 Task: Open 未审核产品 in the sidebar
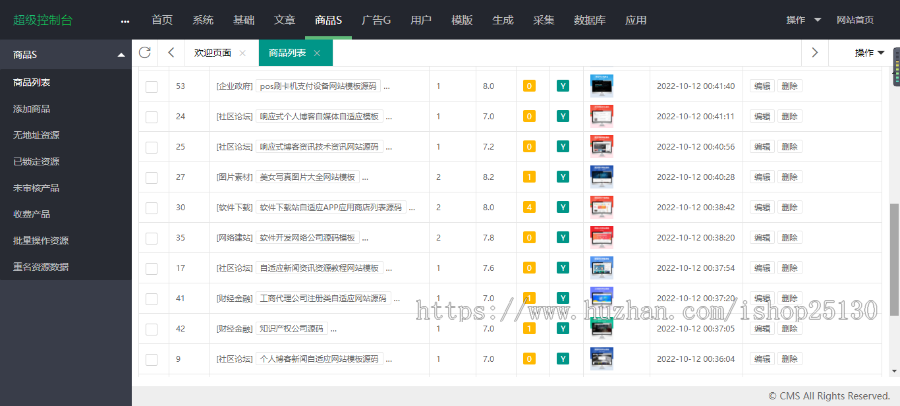tap(36, 188)
